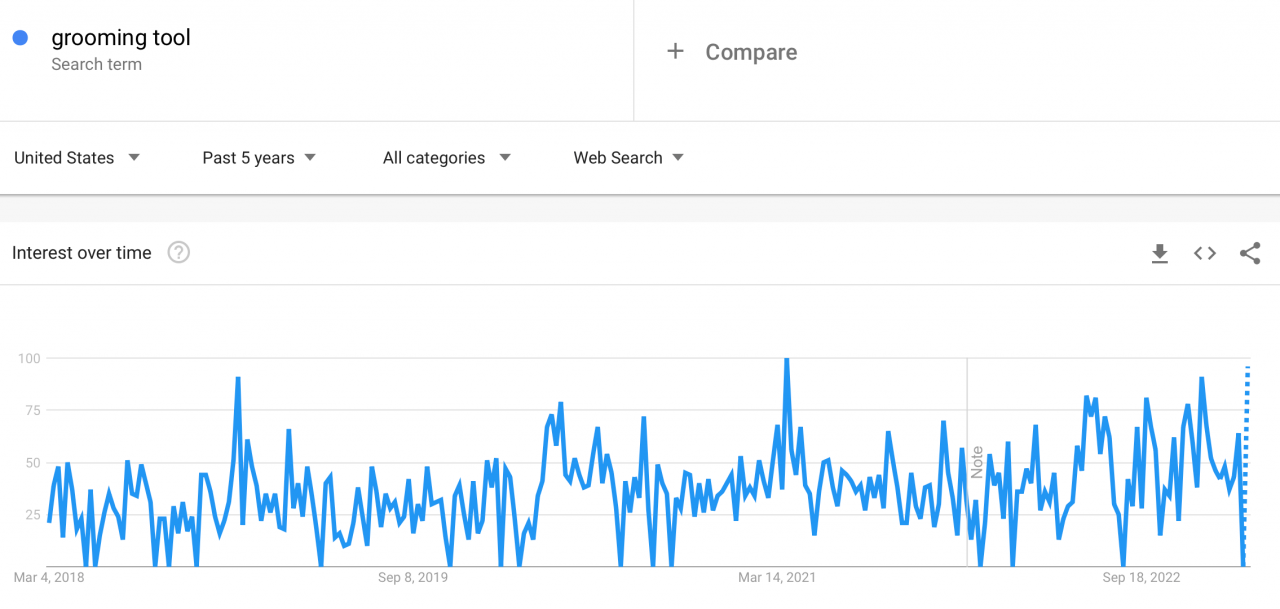
Task: Click the plus icon next to Compare
Action: point(676,51)
